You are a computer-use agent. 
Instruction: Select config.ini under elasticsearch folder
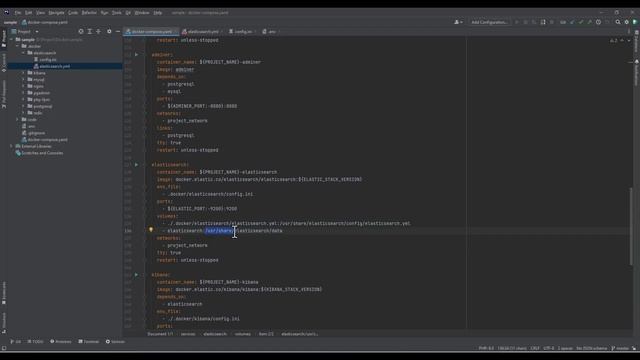(x=48, y=60)
